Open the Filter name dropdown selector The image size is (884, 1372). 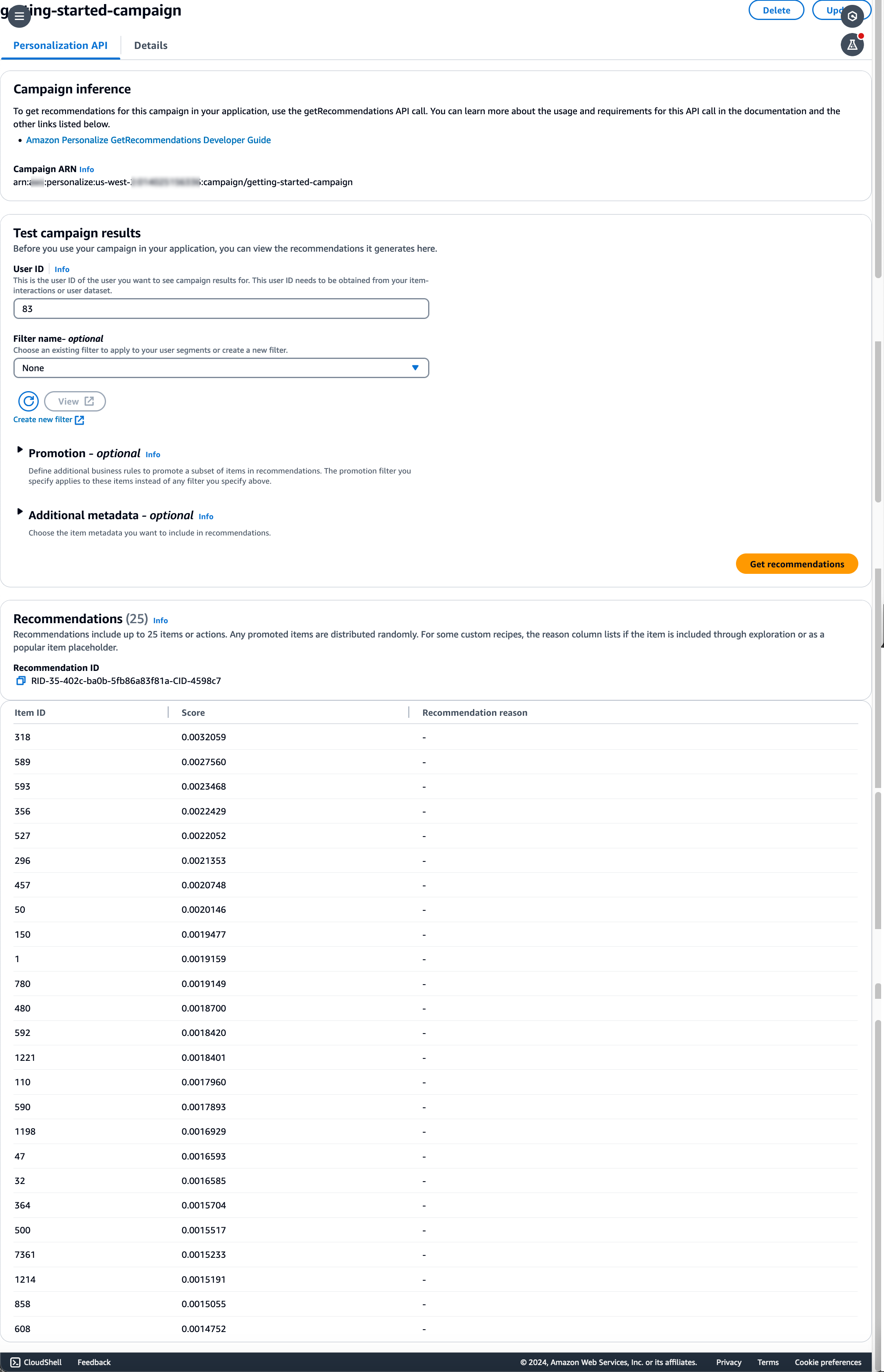[x=220, y=367]
